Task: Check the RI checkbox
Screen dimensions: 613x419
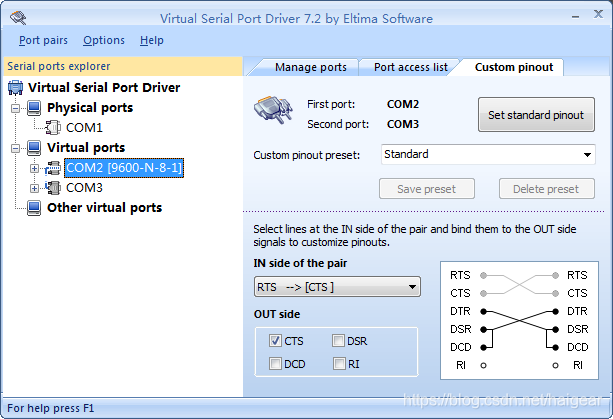Action: [x=339, y=363]
